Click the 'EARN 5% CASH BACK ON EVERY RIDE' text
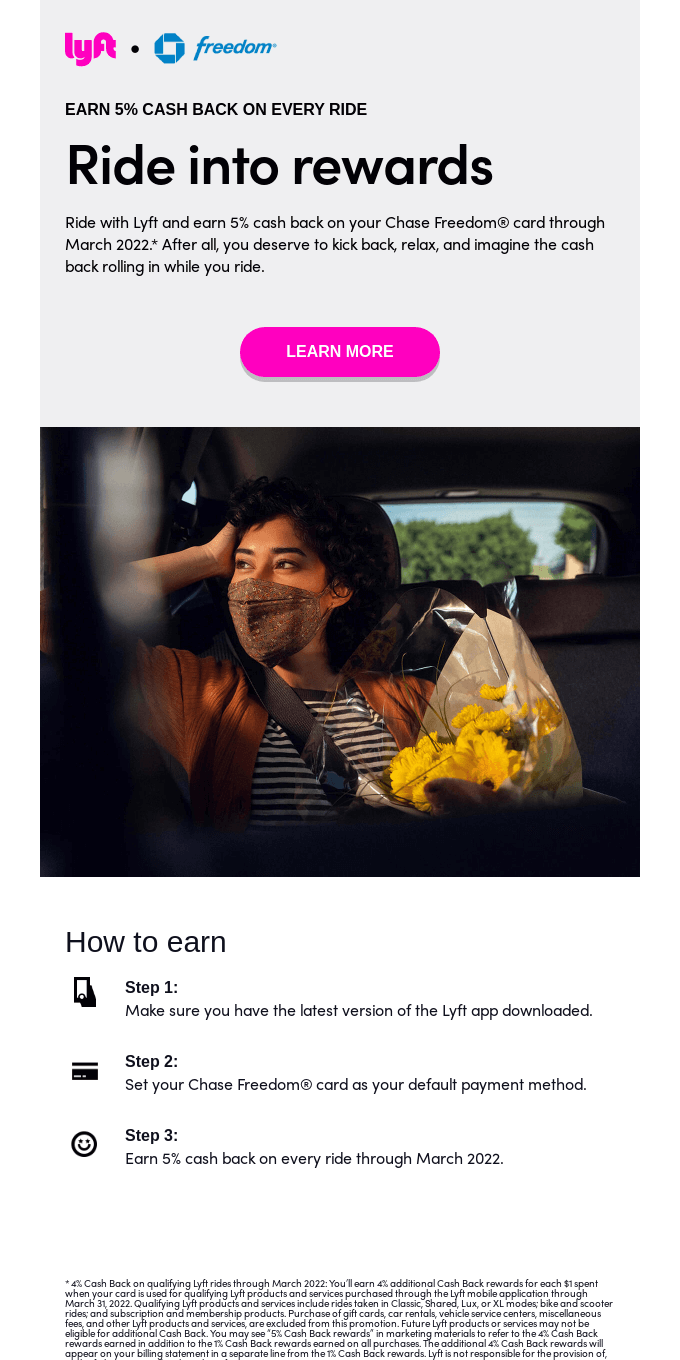This screenshot has height=1360, width=680. coord(216,110)
